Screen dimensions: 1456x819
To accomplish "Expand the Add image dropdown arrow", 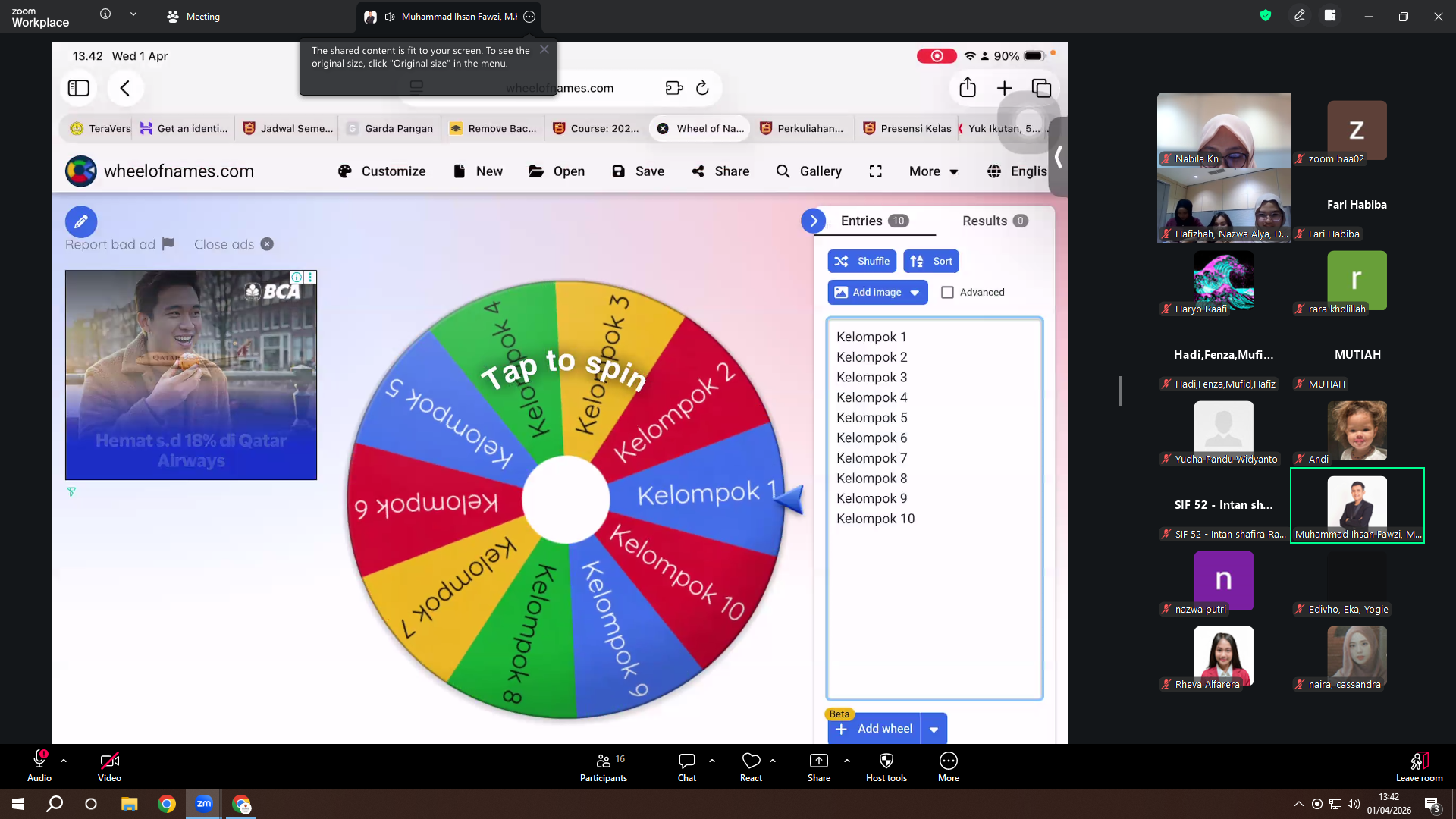I will (915, 293).
